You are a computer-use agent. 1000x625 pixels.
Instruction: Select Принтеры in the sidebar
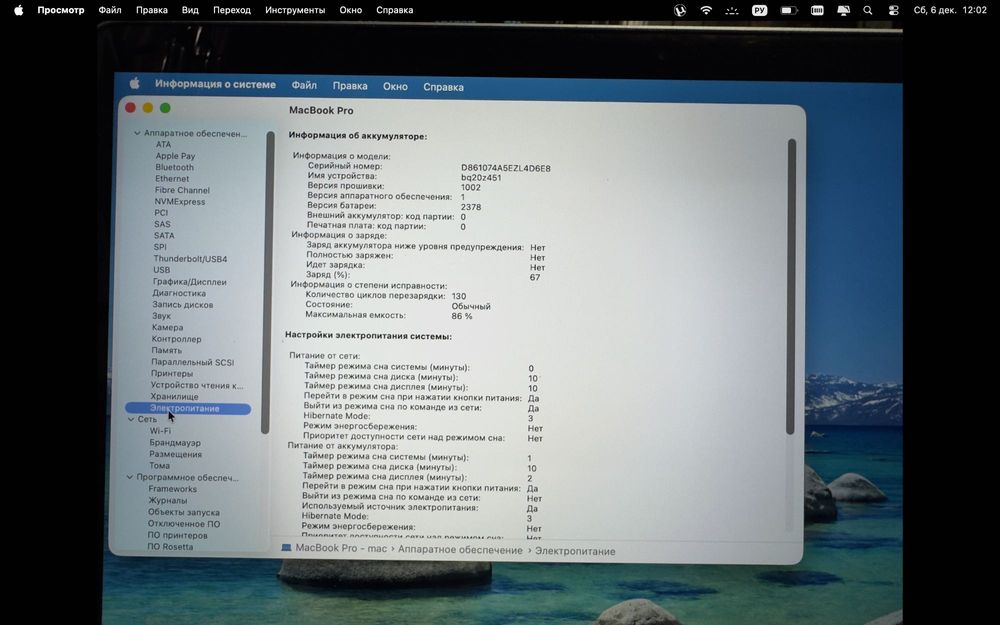point(172,373)
